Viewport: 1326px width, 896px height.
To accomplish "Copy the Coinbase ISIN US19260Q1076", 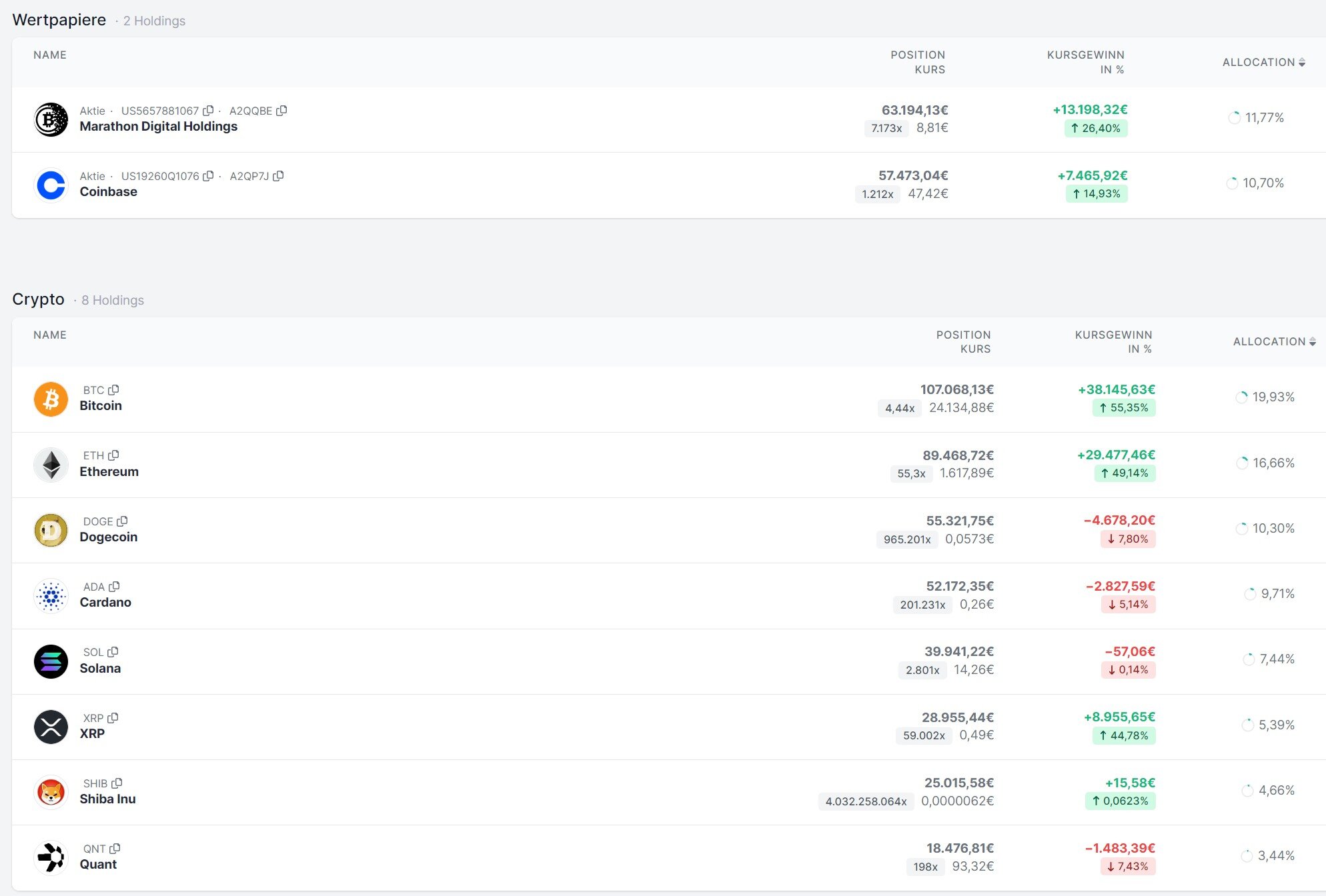I will 208,176.
